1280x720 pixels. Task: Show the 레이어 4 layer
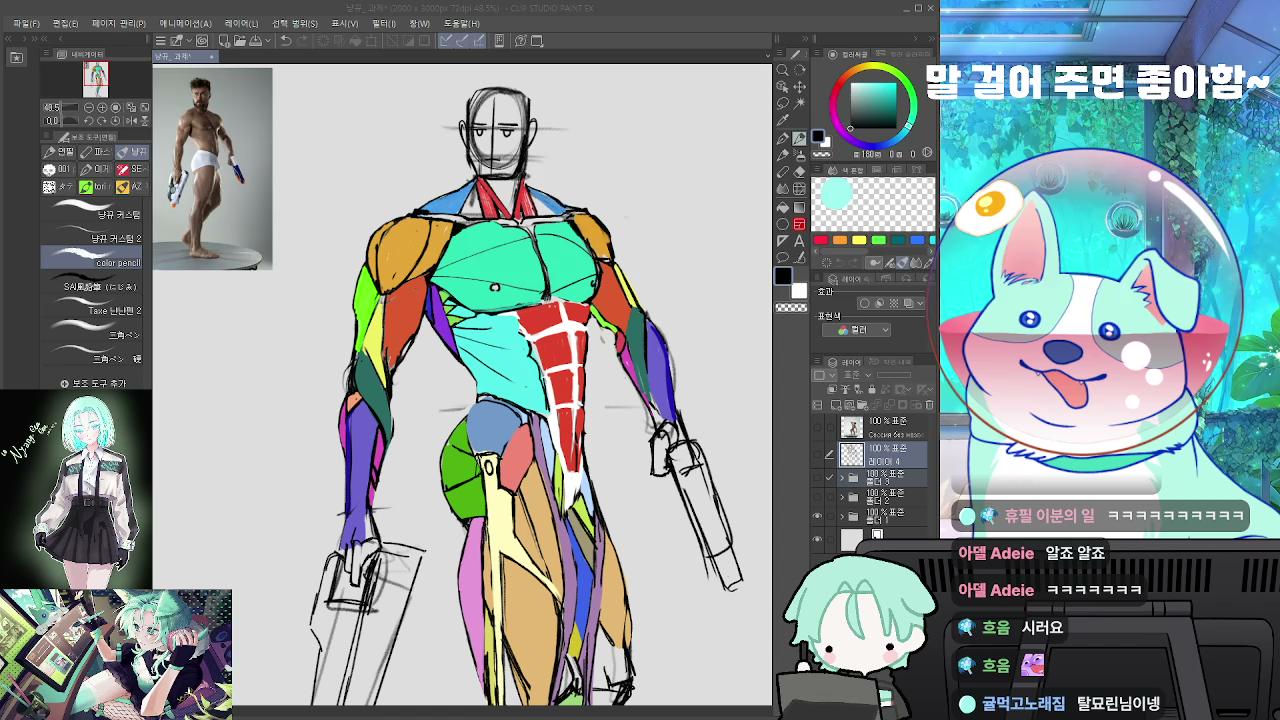point(817,455)
